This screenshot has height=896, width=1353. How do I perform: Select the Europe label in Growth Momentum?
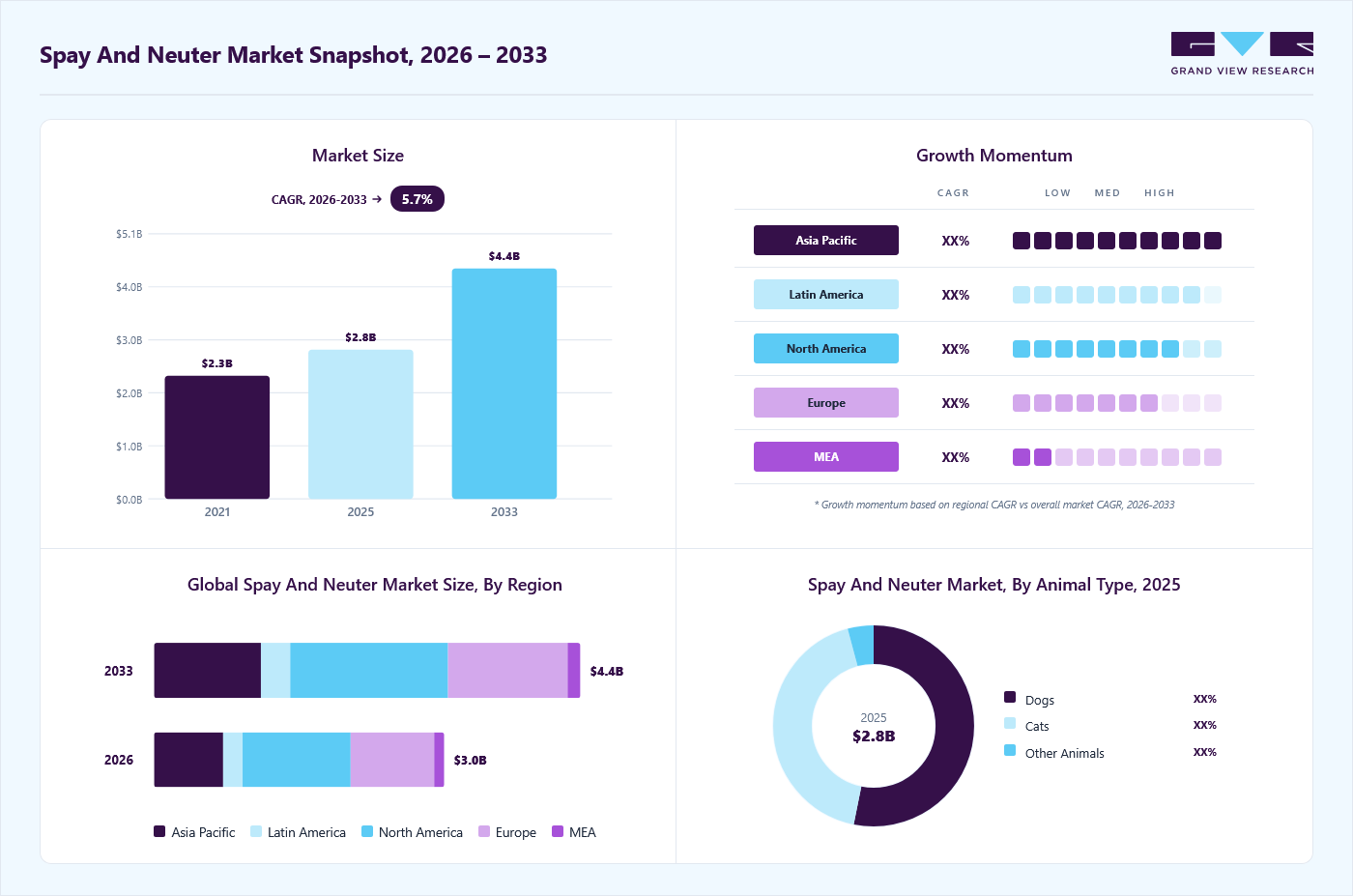click(x=826, y=403)
